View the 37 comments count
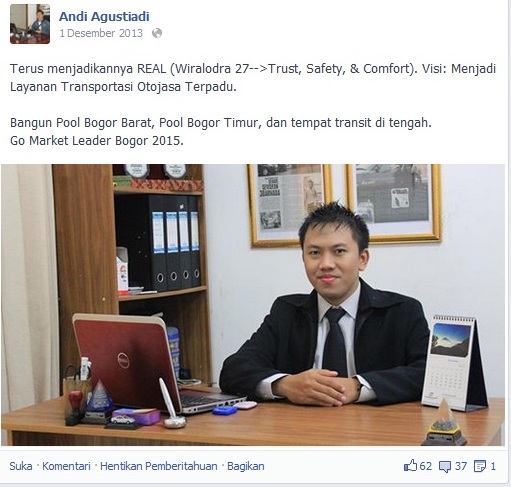This screenshot has height=487, width=511. pyautogui.click(x=461, y=466)
